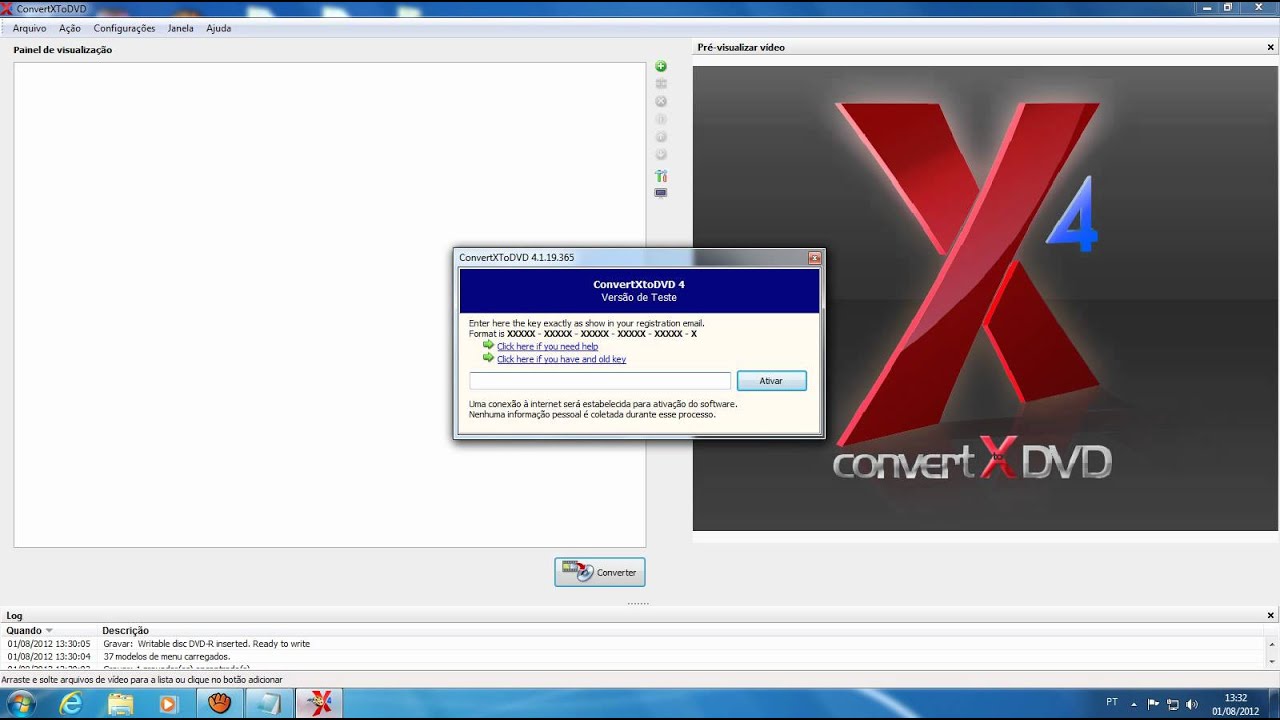This screenshot has height=720, width=1280.
Task: Click the Descrição column header
Action: 125,631
